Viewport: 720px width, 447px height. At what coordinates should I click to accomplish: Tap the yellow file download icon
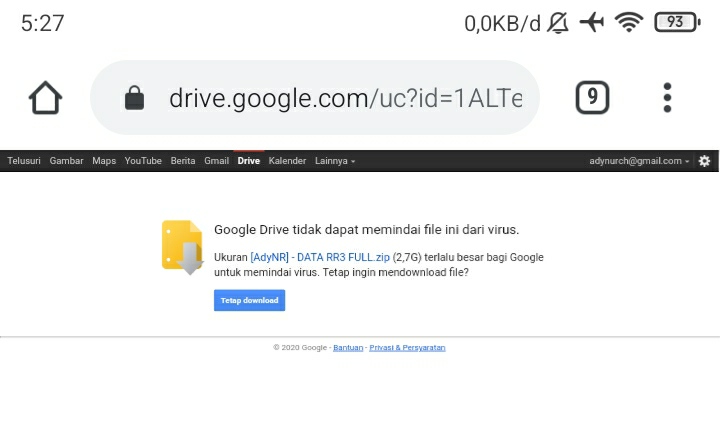tap(182, 247)
